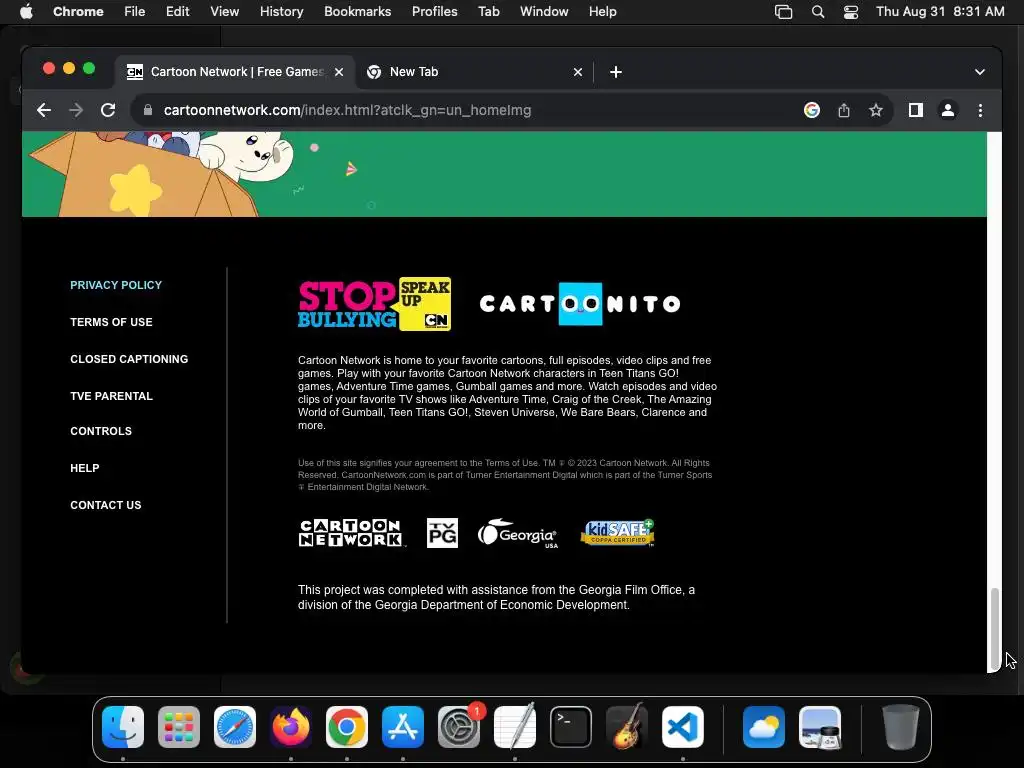Viewport: 1024px width, 768px height.
Task: Expand the tab search dropdown arrow
Action: click(980, 72)
